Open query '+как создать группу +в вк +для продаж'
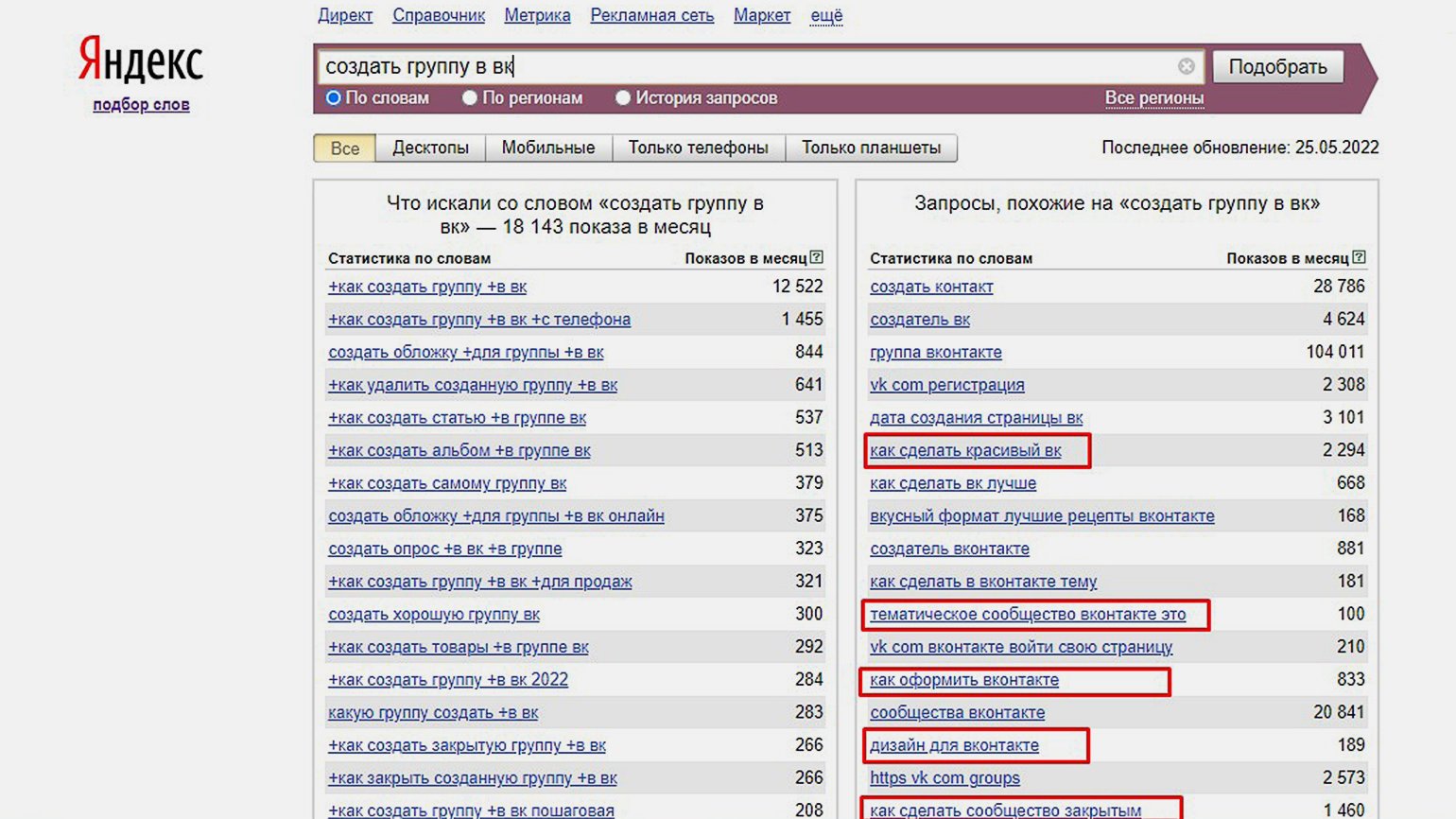Screen dimensions: 1456x819 (x=480, y=582)
